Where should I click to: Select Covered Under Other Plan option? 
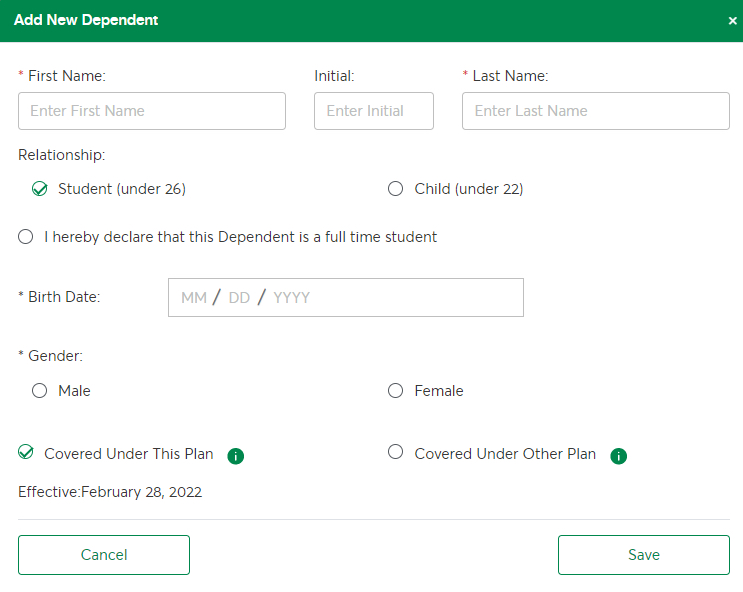pos(395,452)
